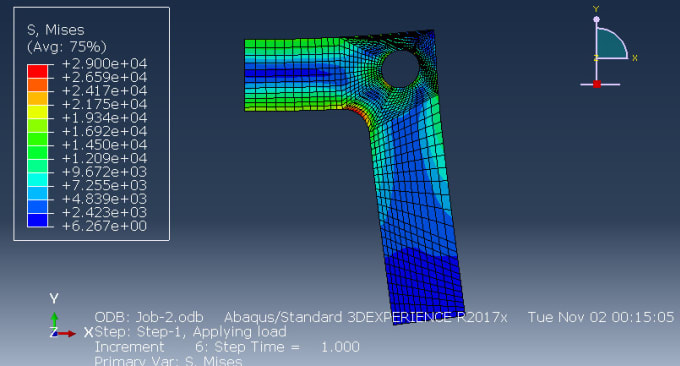Click legend value '+2.423e+03'
Screen dimensions: 680x366
click(x=105, y=212)
